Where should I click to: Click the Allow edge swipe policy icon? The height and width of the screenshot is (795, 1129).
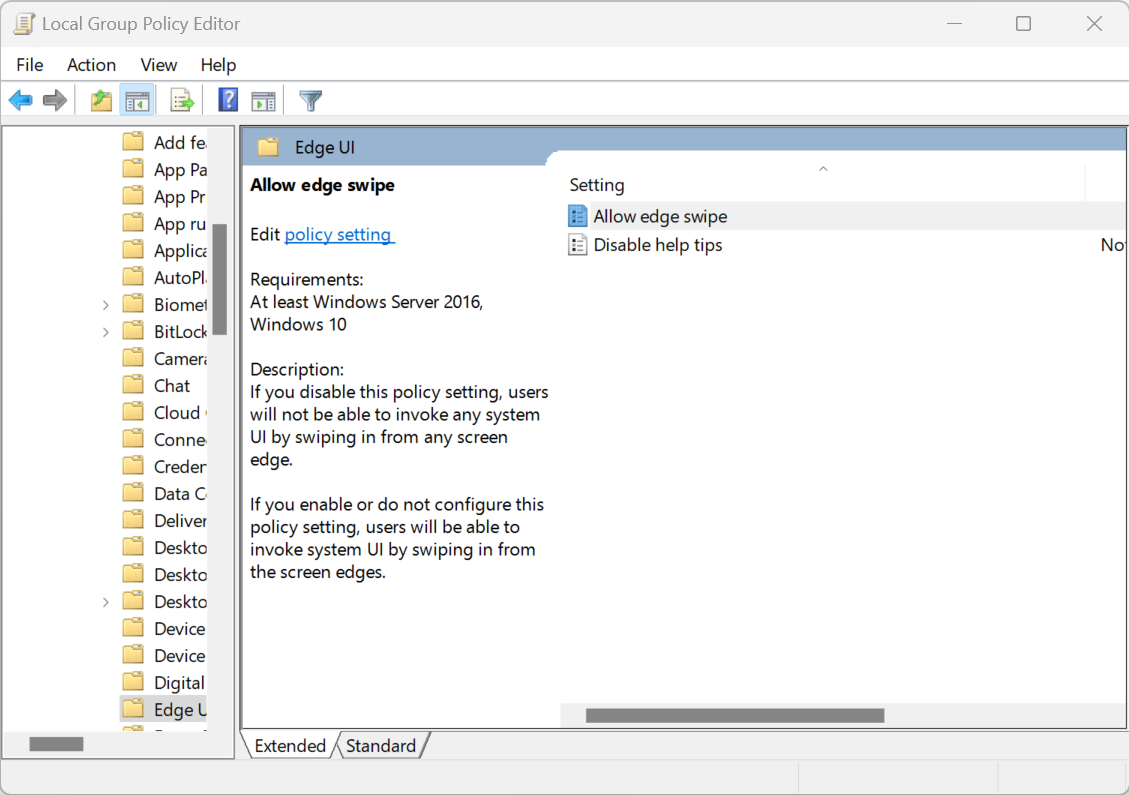[577, 216]
